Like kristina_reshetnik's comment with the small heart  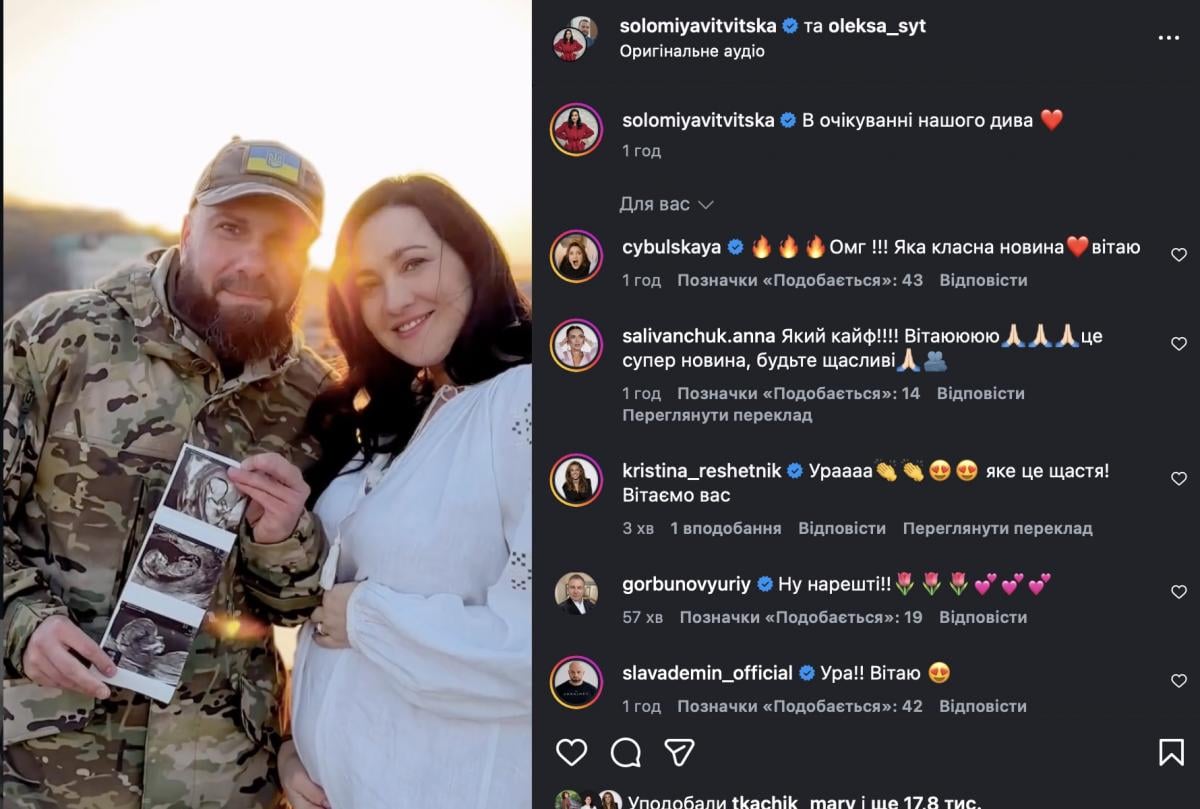click(x=1179, y=479)
